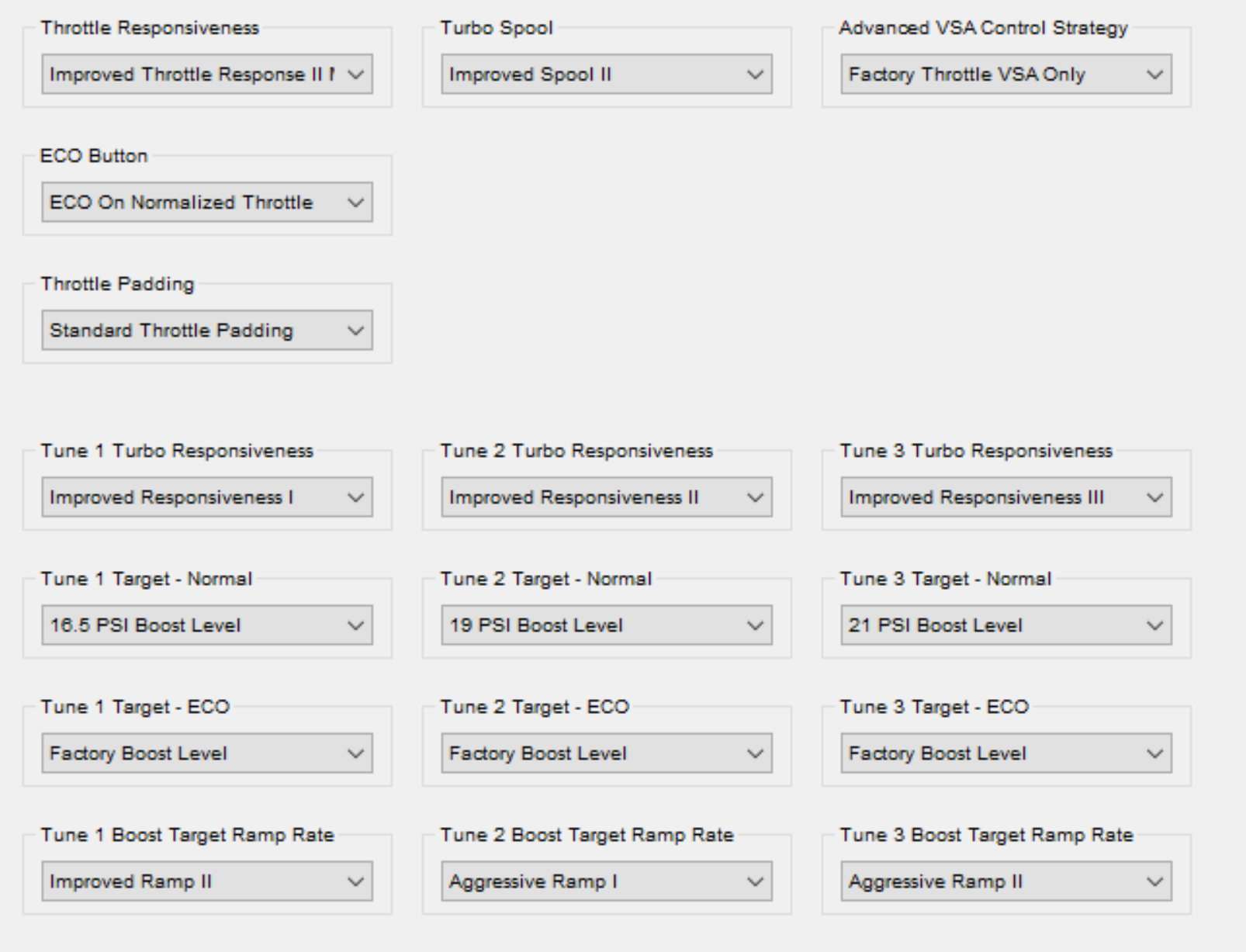Expand Tune 1 Turbo Responsiveness options
The image size is (1246, 952).
click(x=207, y=497)
